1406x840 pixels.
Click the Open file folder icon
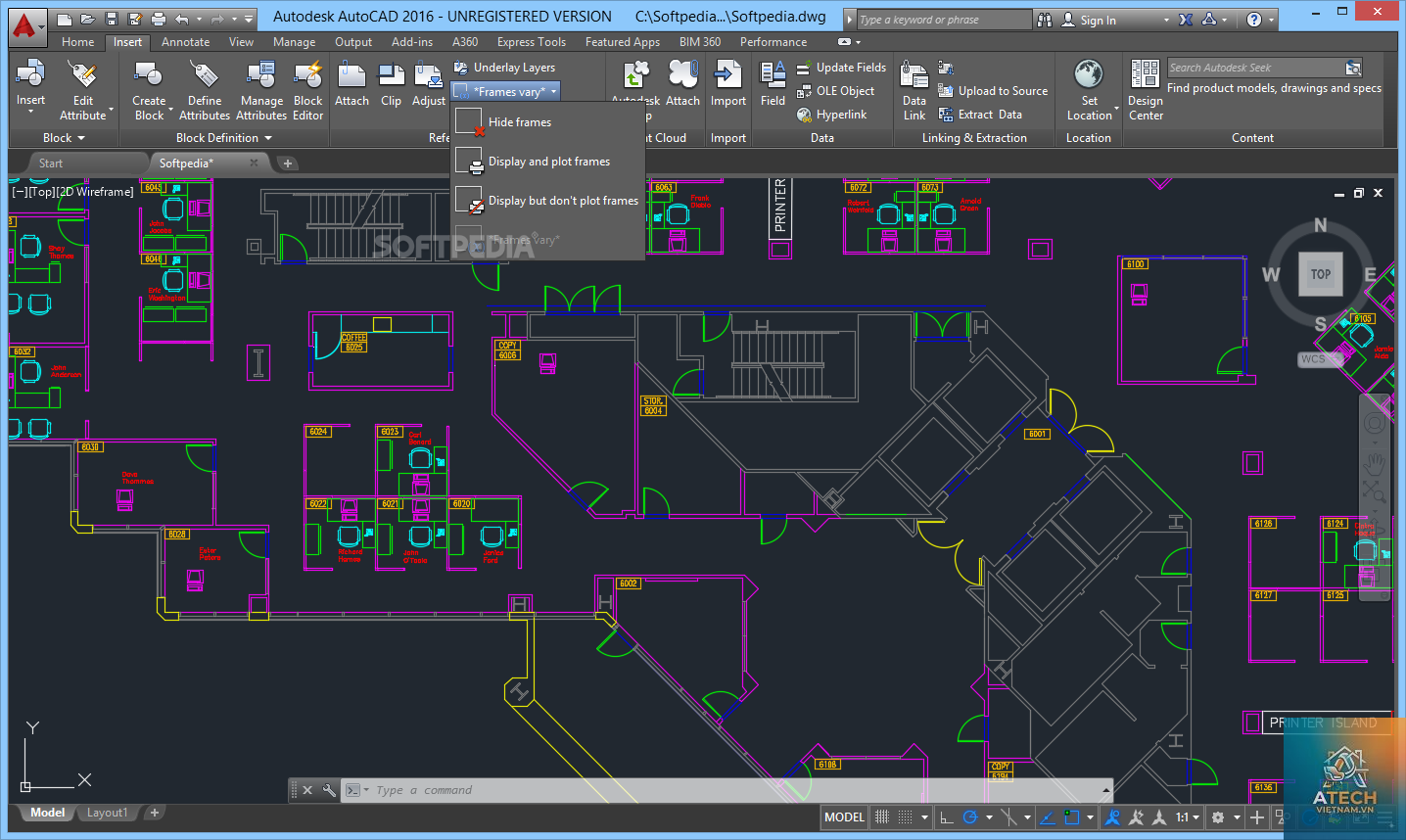click(88, 20)
